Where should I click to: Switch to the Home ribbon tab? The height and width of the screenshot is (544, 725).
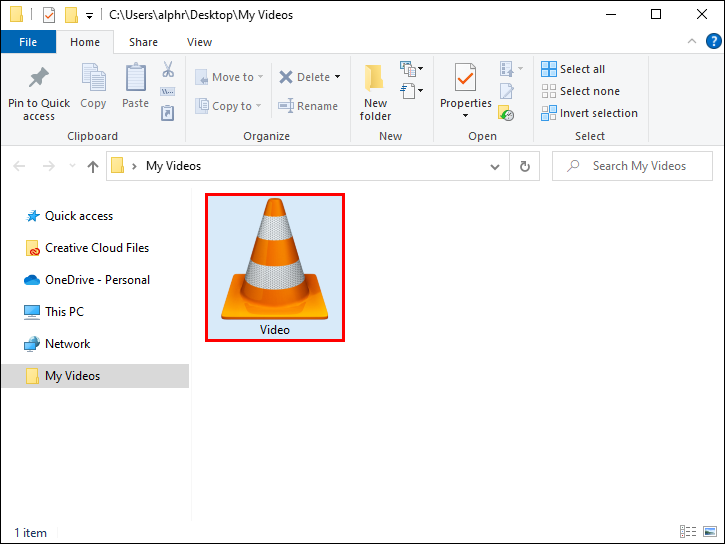pos(85,42)
